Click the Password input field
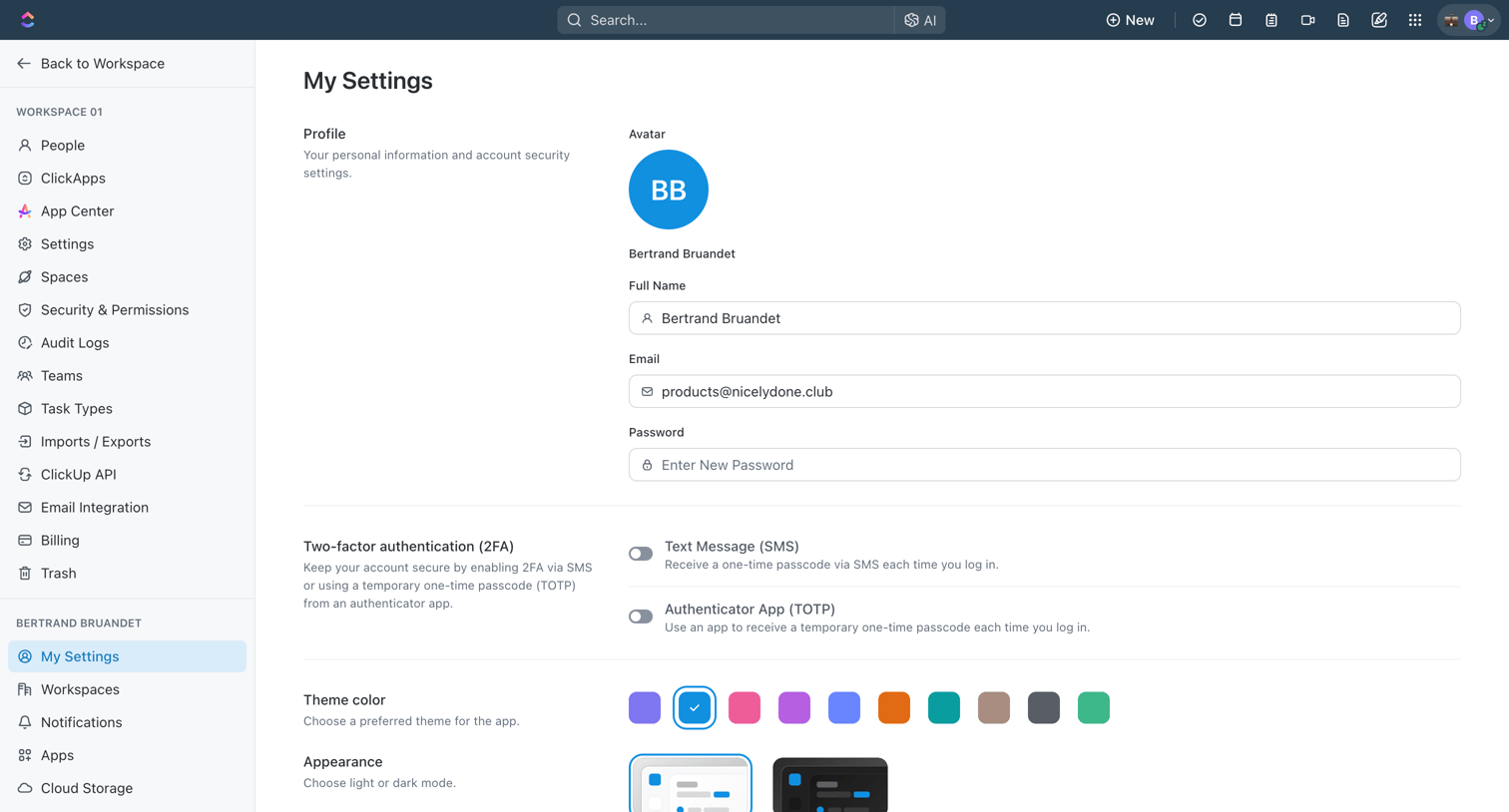 point(1045,465)
